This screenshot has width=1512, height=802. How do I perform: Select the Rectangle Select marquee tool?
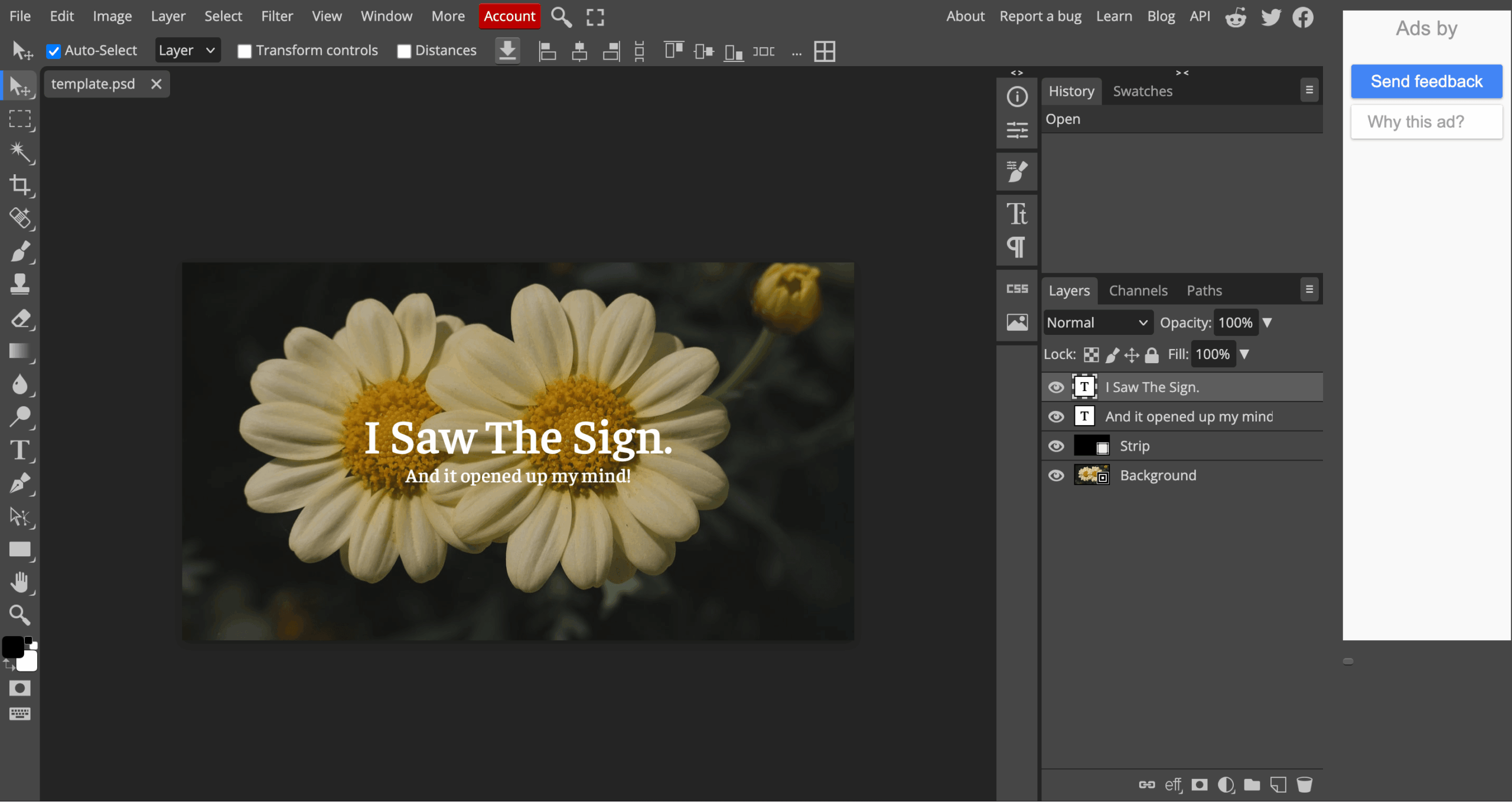(20, 119)
